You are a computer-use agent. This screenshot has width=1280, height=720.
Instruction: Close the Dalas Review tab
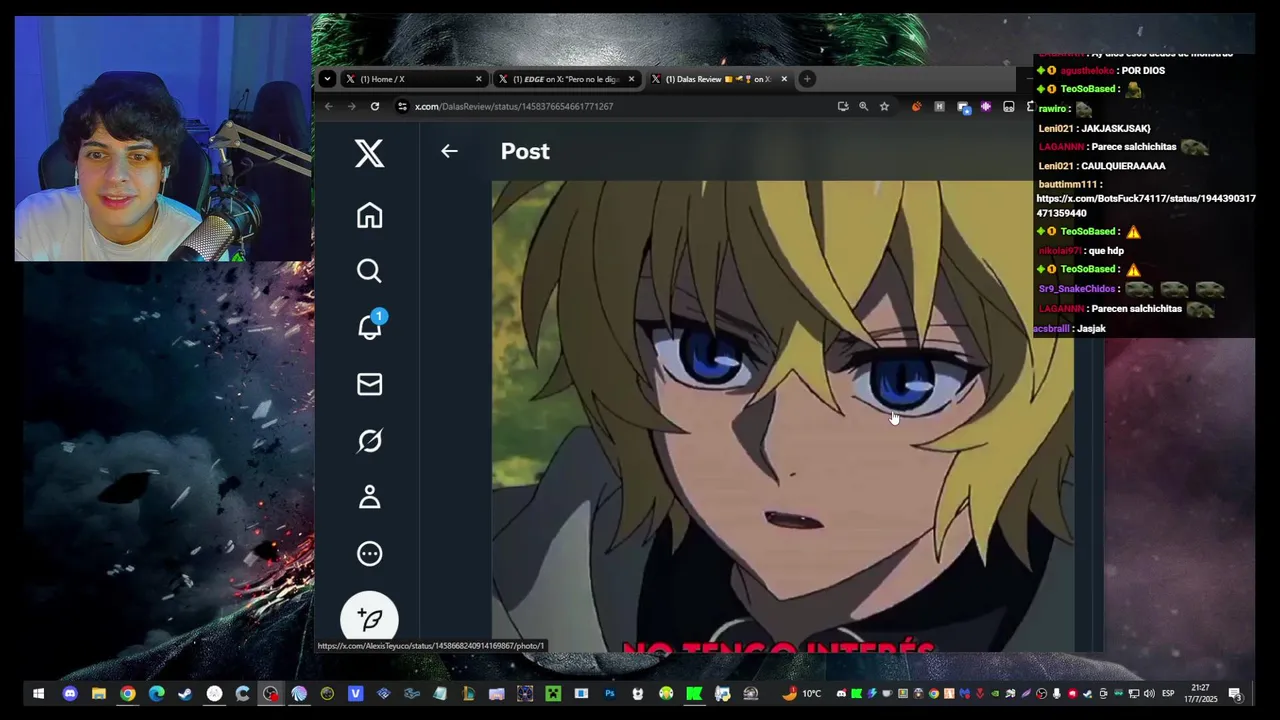click(784, 79)
